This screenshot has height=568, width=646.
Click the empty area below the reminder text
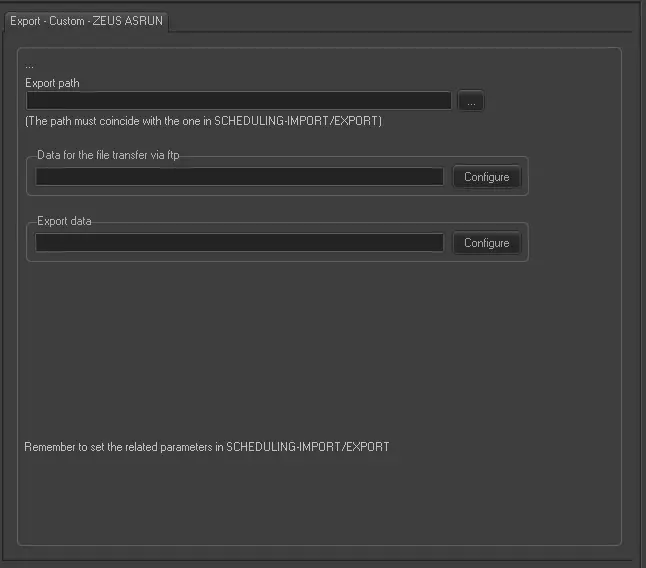pos(300,500)
